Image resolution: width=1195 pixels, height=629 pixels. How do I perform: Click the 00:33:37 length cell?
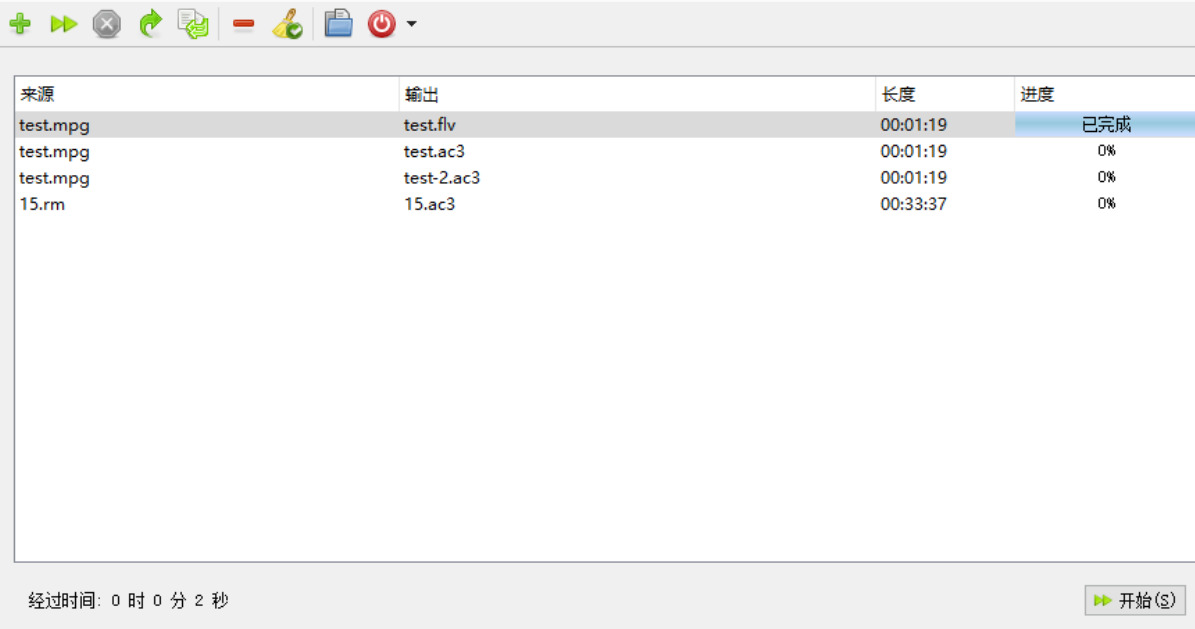pos(913,204)
